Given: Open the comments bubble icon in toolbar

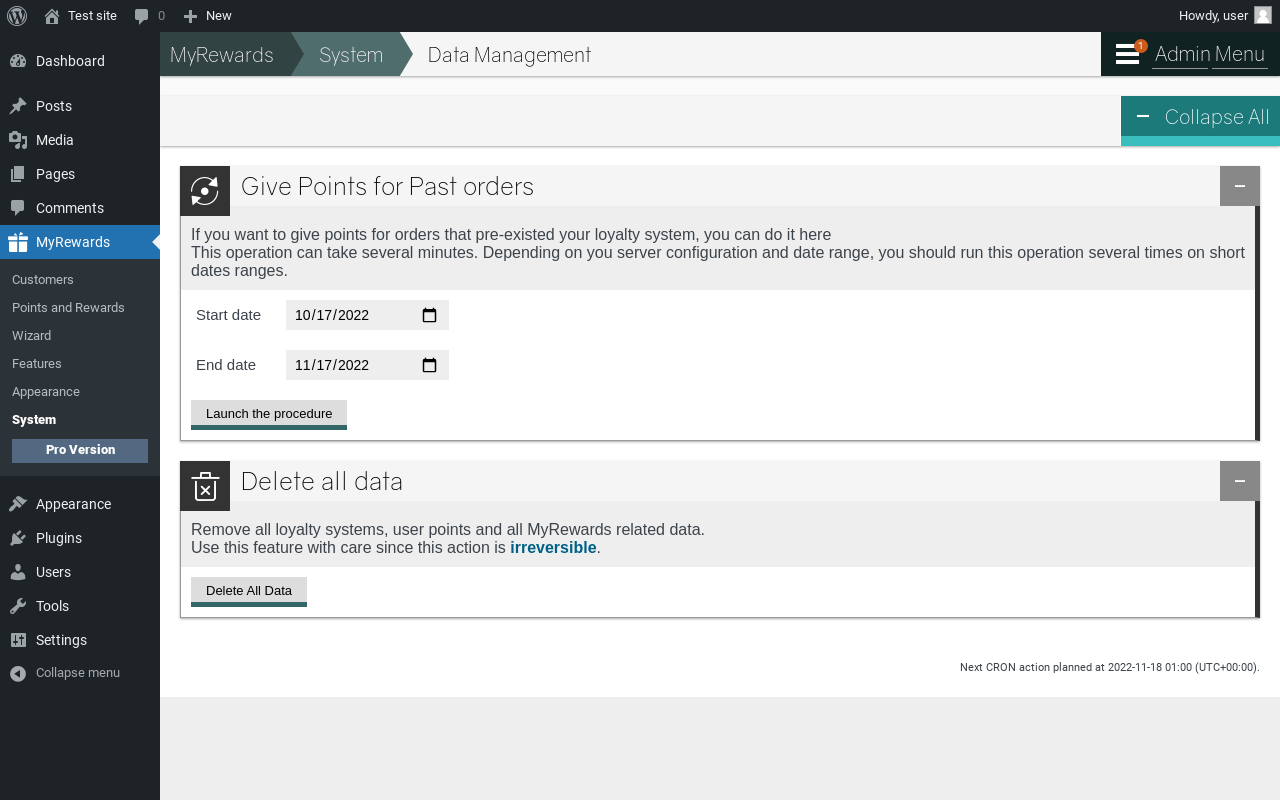Looking at the screenshot, I should pos(142,16).
